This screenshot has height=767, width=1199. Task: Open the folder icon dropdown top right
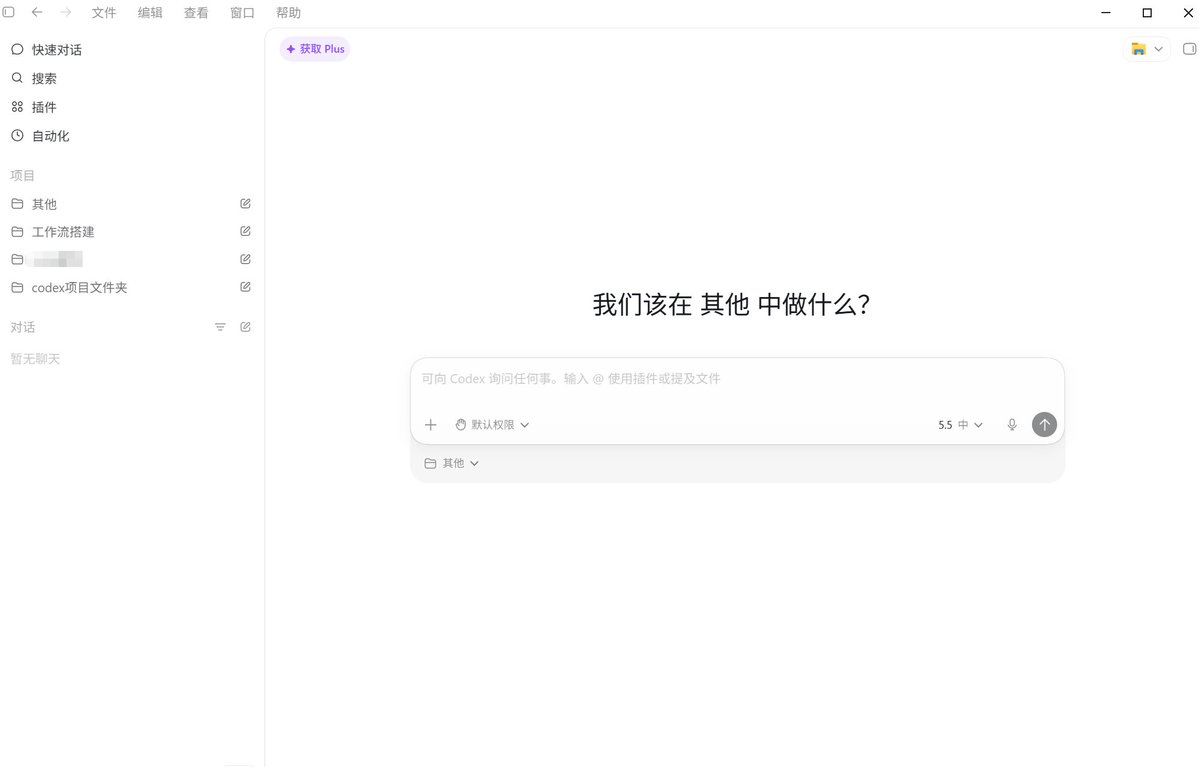1147,49
